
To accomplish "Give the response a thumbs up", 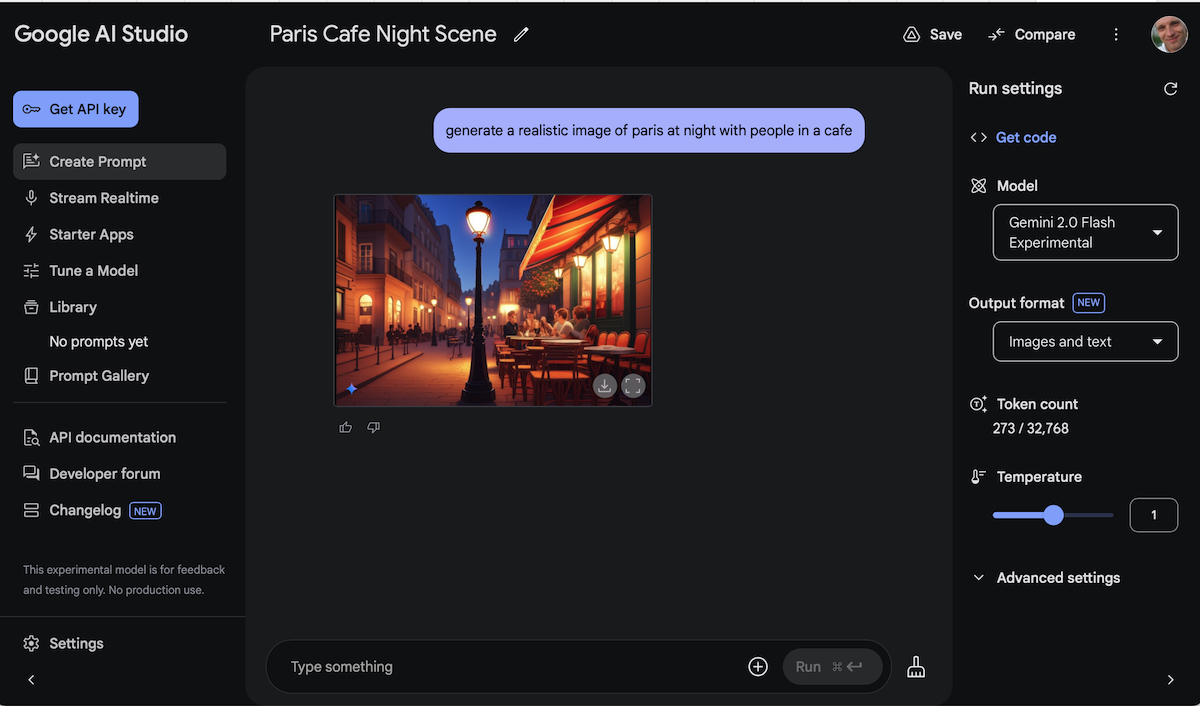I will [346, 427].
